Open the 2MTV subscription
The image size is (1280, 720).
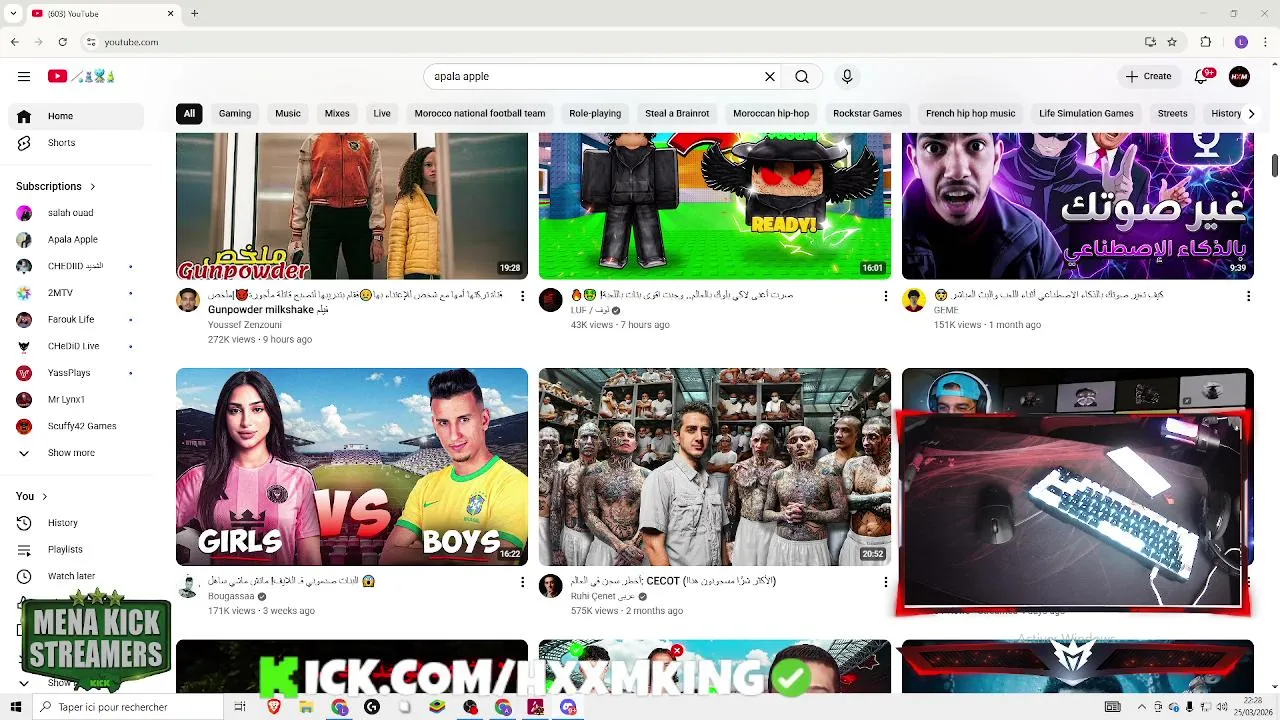[x=76, y=293]
